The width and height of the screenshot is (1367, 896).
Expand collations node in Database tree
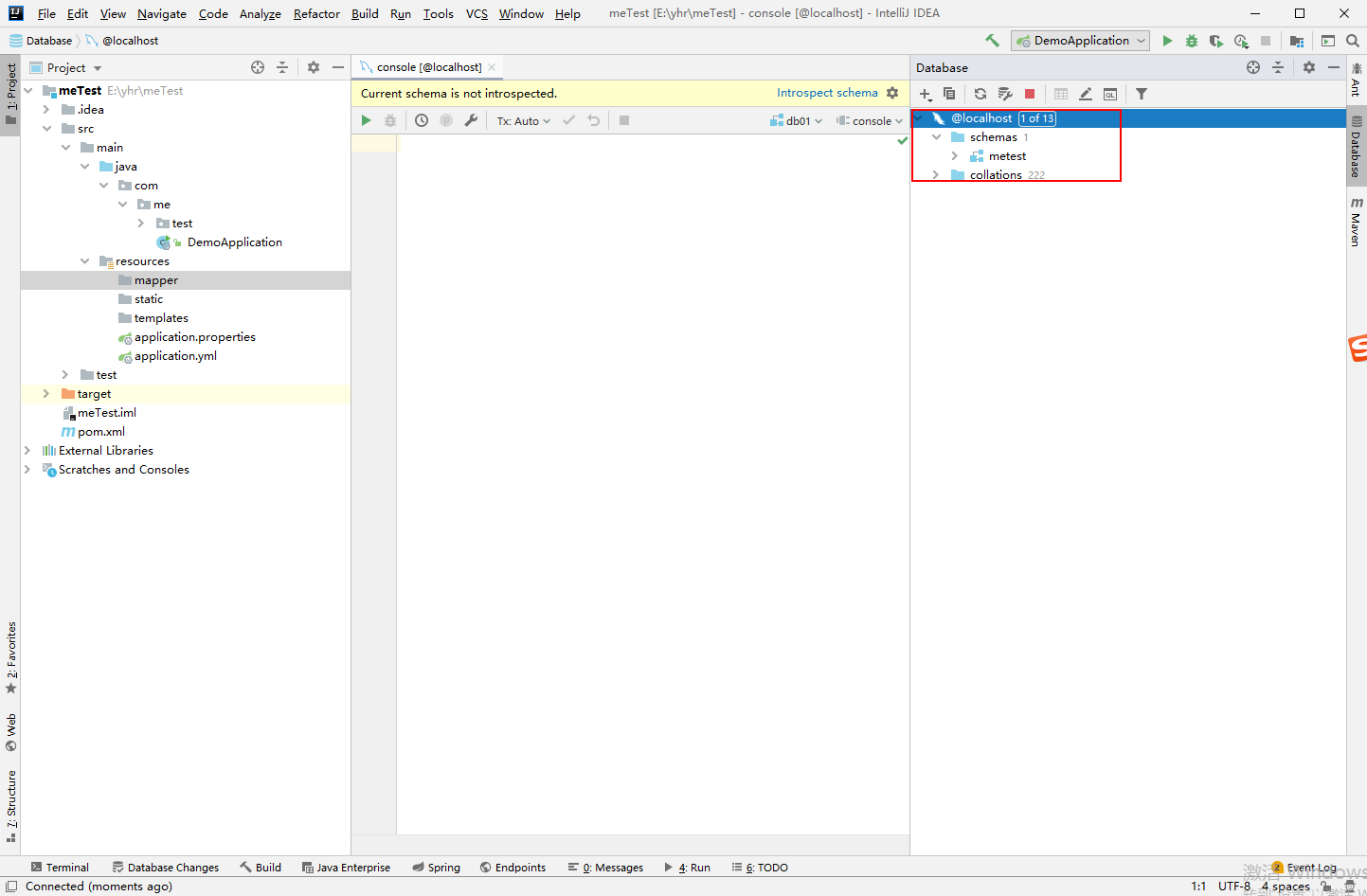coord(936,175)
